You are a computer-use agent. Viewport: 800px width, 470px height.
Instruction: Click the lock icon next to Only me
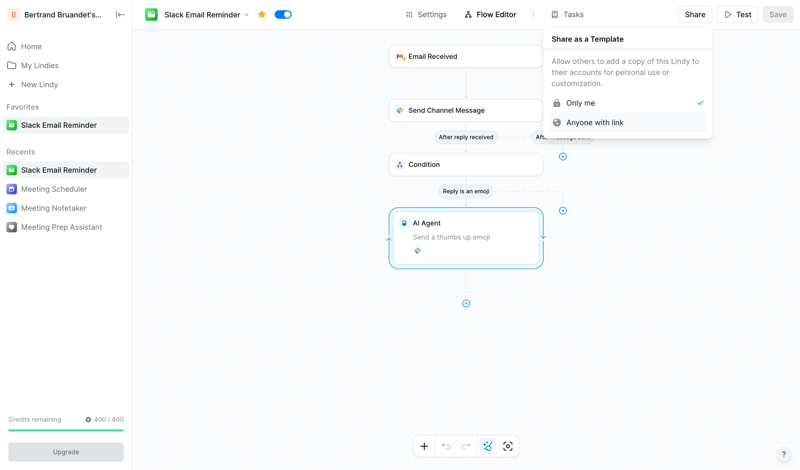pyautogui.click(x=557, y=103)
